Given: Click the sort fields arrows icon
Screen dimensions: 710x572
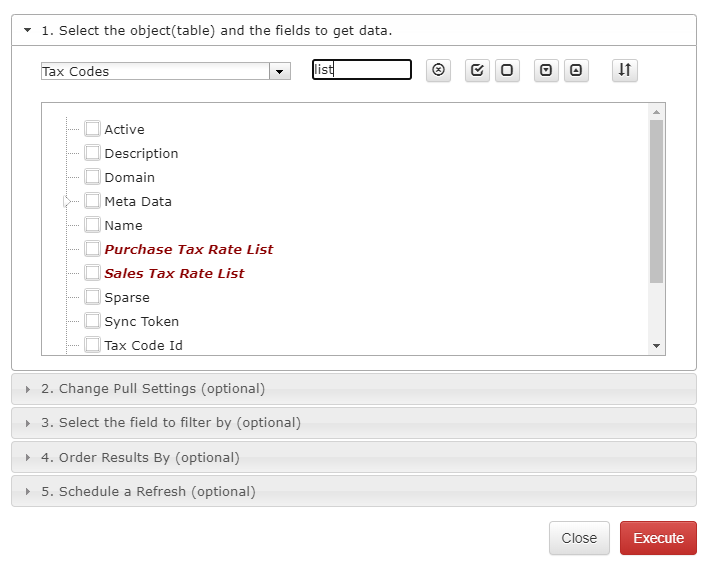Looking at the screenshot, I should [625, 70].
